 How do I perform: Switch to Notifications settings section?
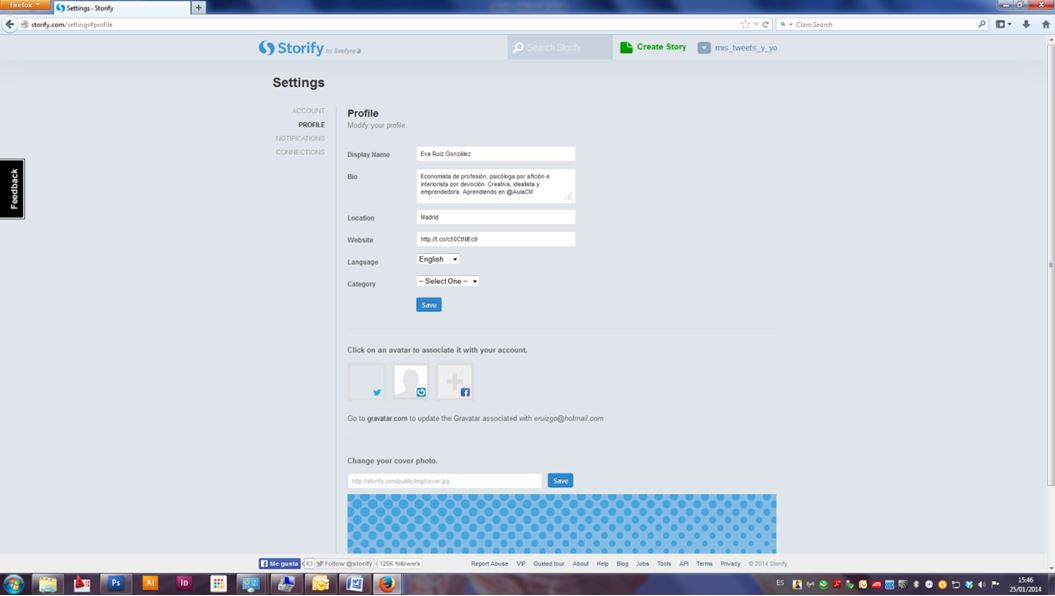(x=300, y=138)
